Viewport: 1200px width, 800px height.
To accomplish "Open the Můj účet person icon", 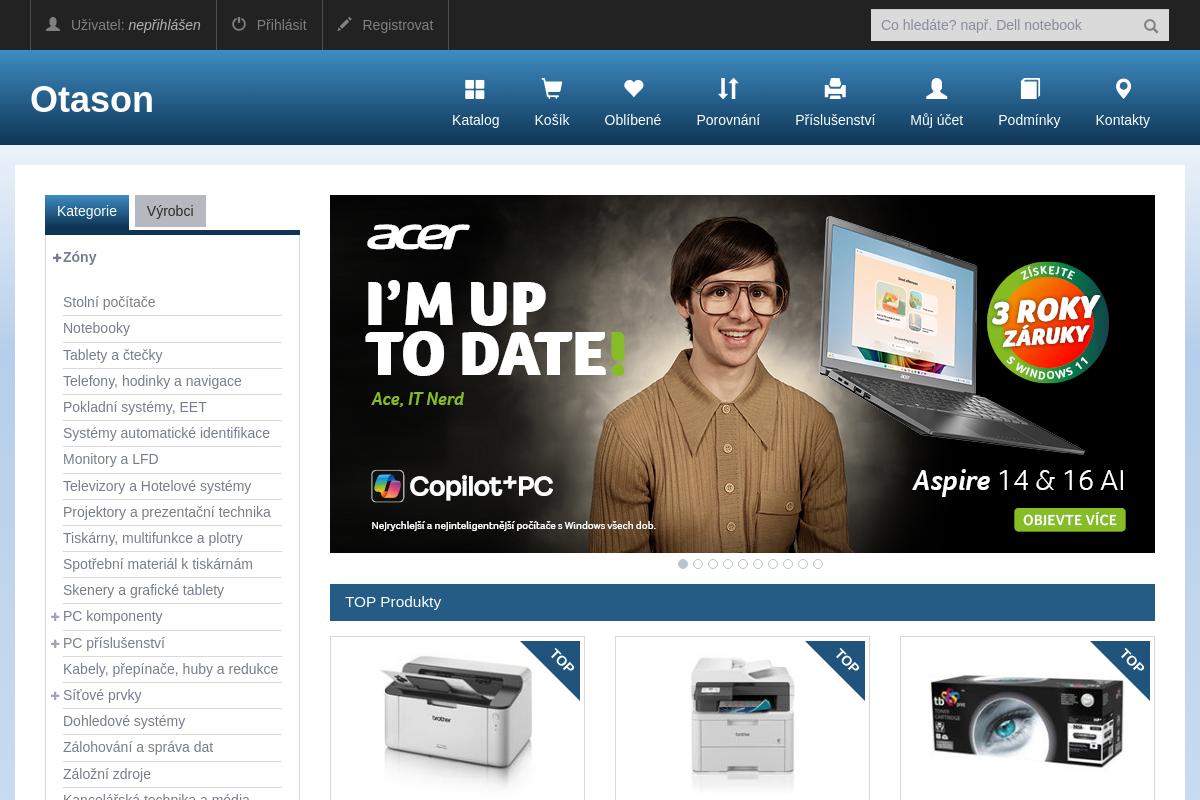I will pos(937,90).
